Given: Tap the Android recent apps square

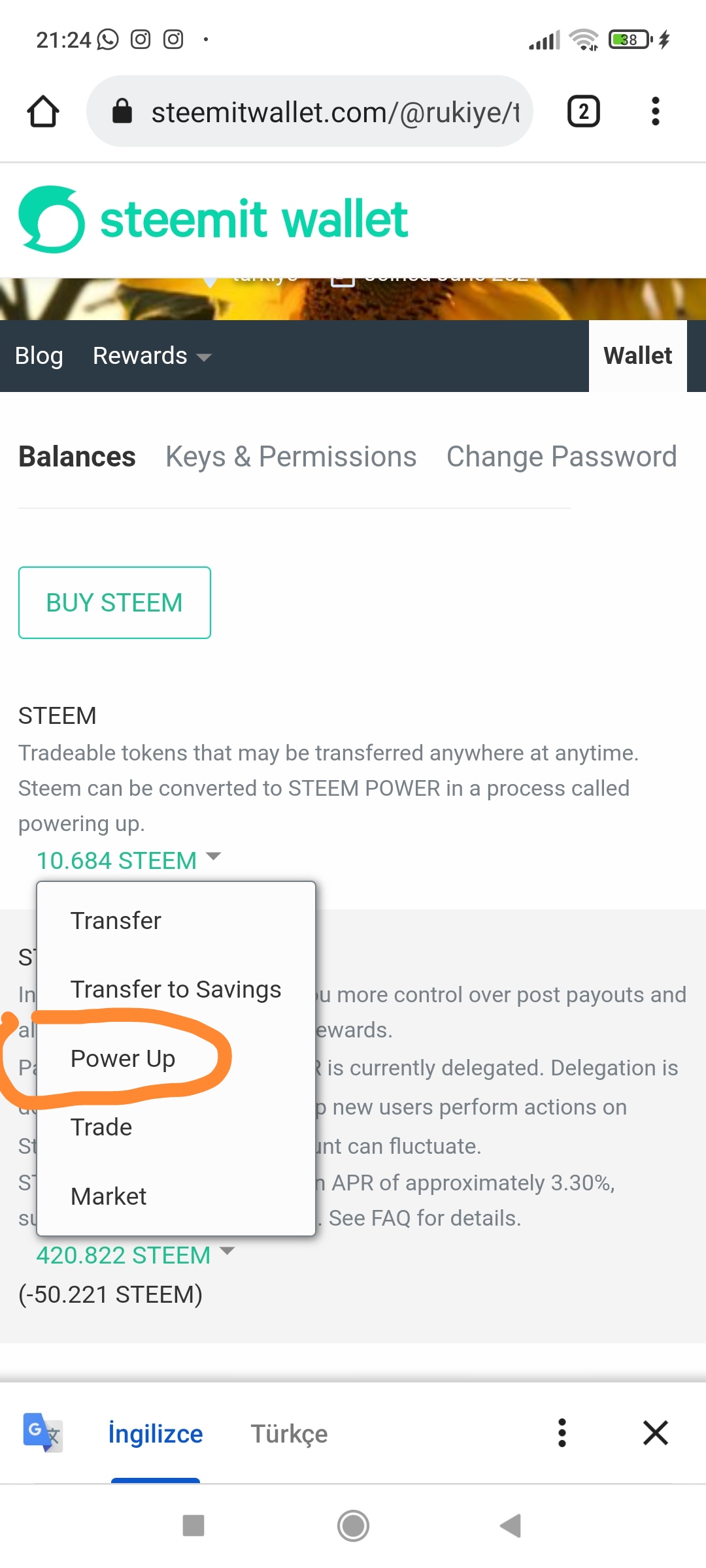Looking at the screenshot, I should pos(193,1526).
